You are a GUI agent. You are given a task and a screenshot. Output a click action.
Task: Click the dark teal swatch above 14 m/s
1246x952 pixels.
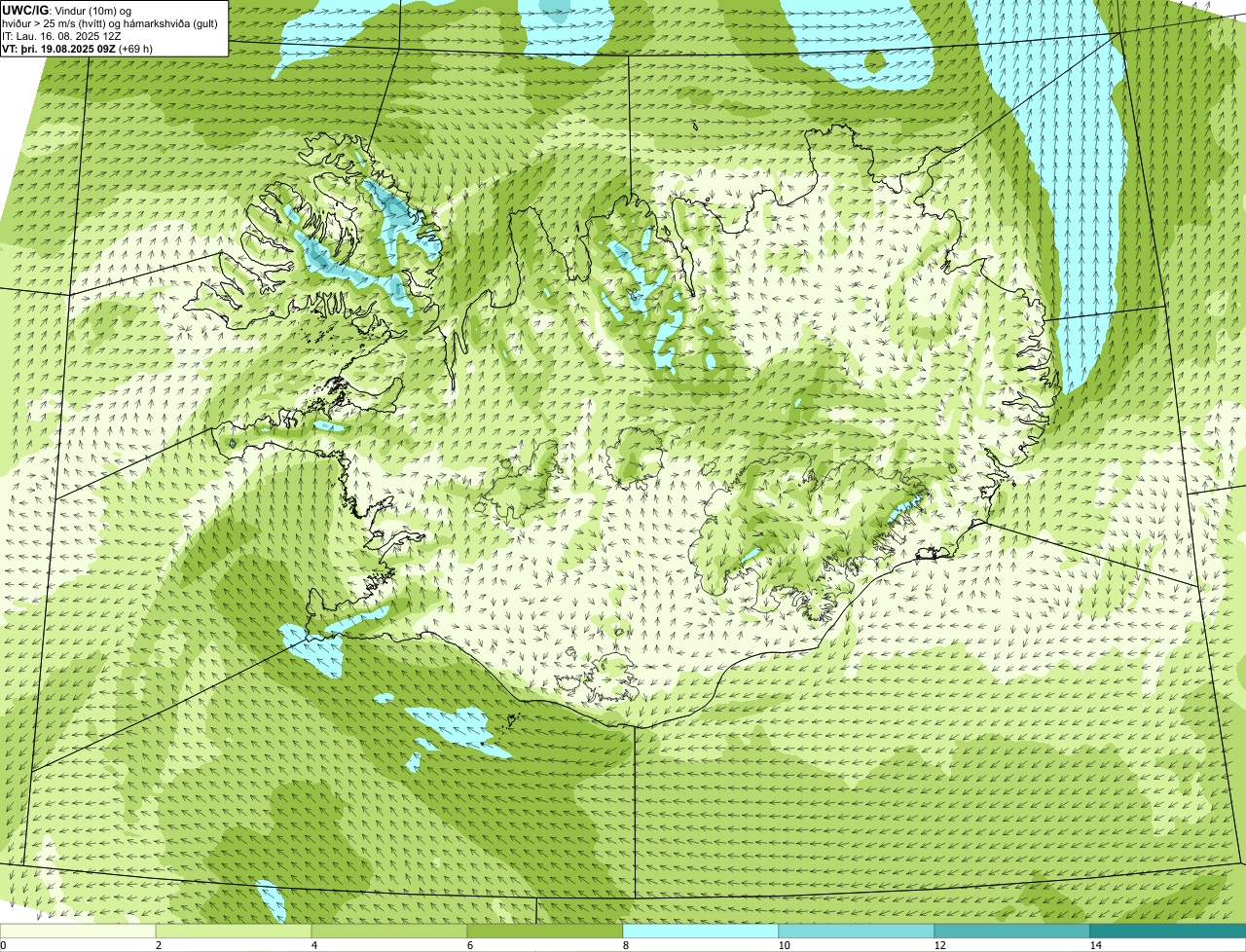click(1168, 932)
